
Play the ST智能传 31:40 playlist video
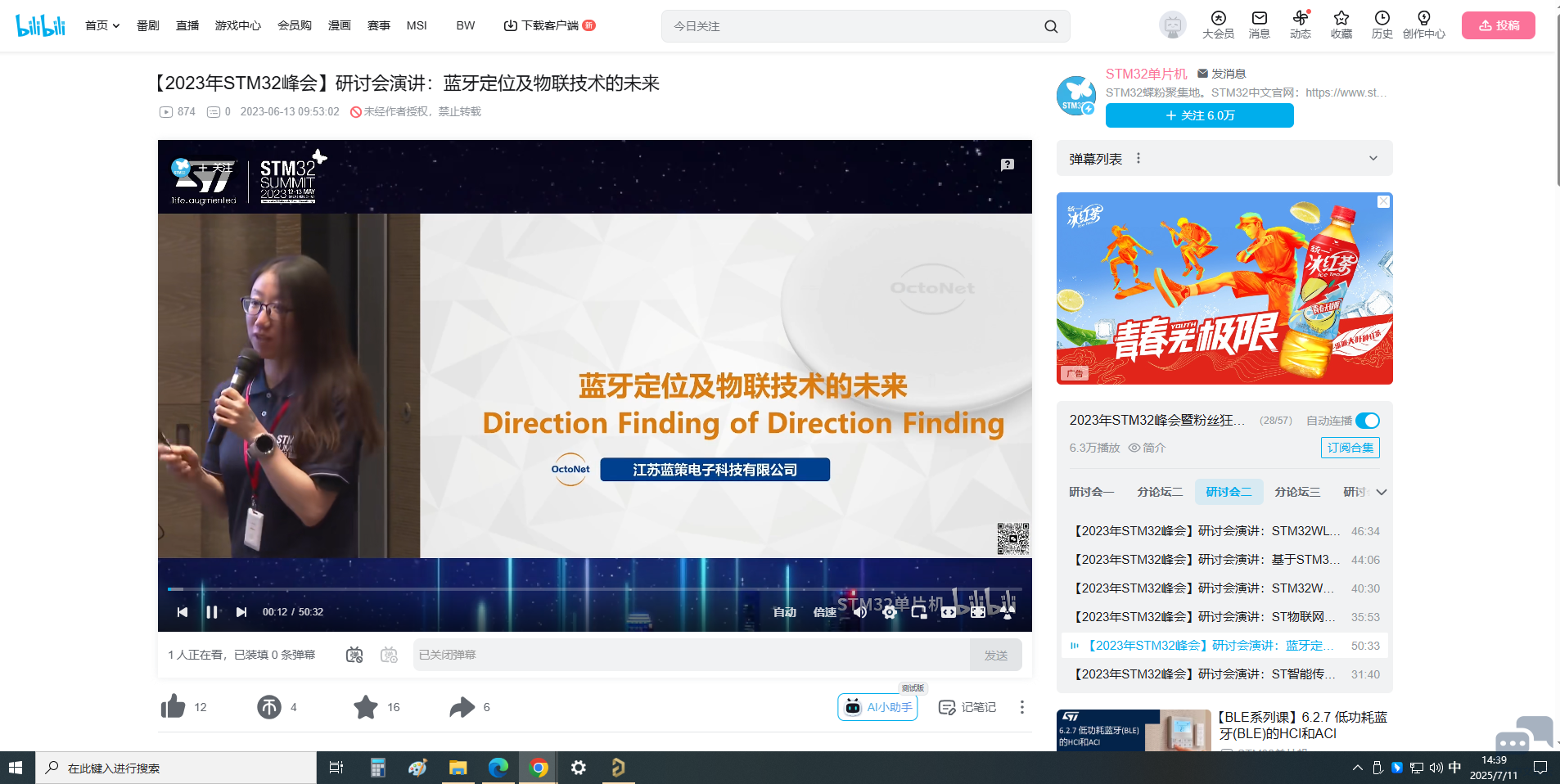(x=1224, y=674)
